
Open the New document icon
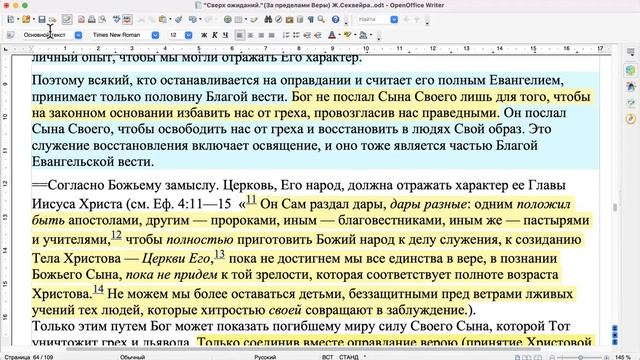[x=11, y=19]
